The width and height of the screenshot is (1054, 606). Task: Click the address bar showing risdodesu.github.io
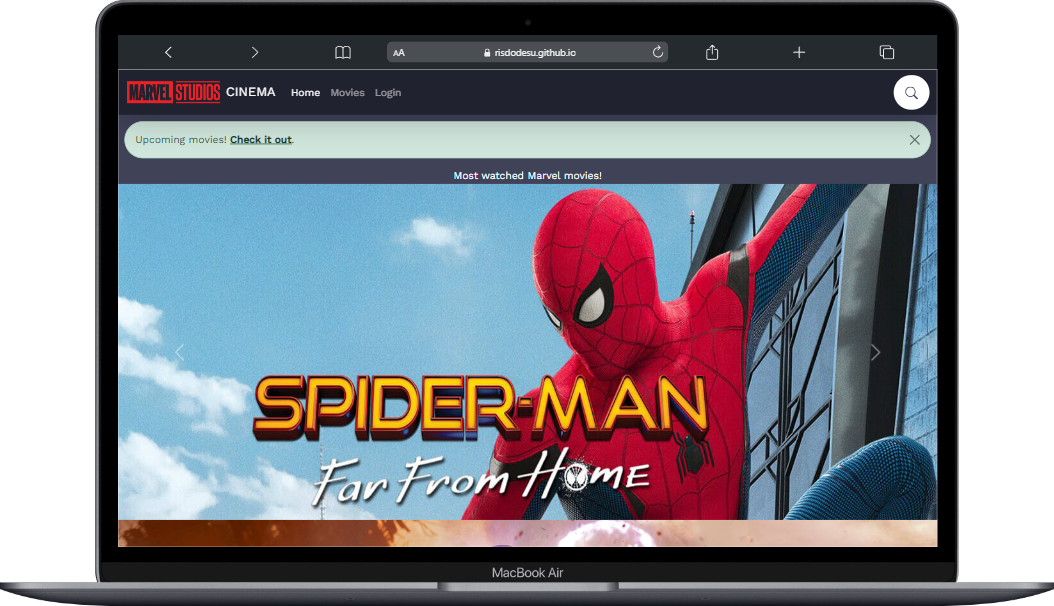529,52
